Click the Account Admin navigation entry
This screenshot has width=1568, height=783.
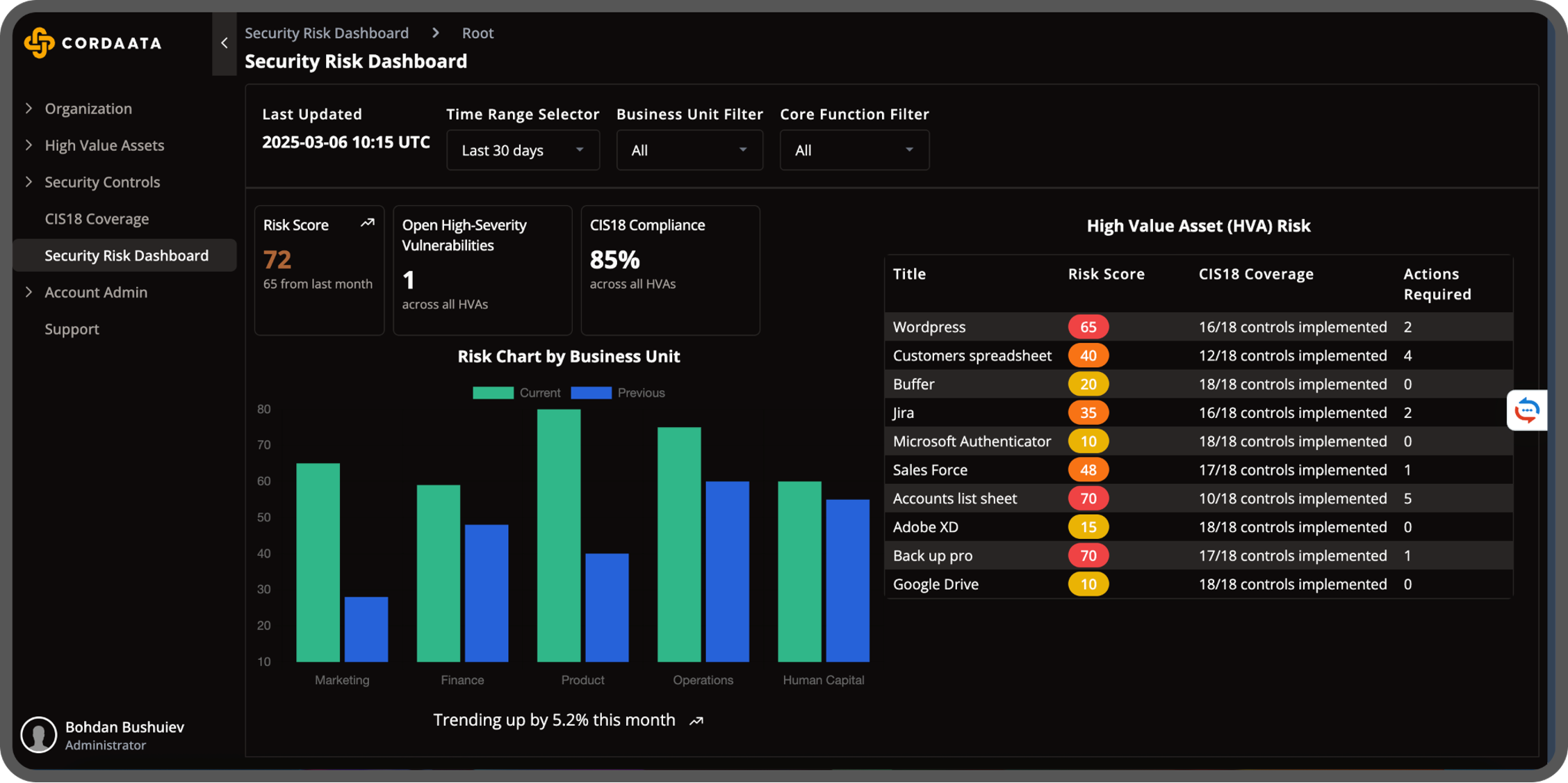click(x=95, y=292)
